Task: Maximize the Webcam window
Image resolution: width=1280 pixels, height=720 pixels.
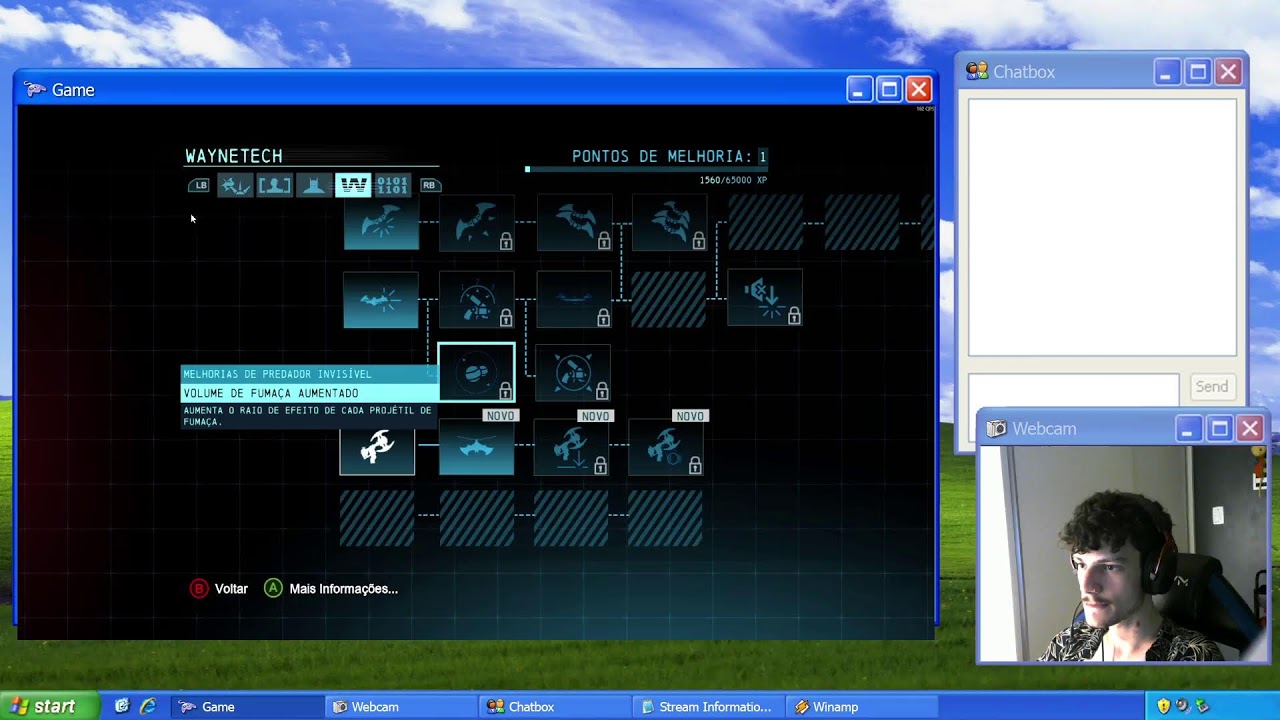Action: click(x=1219, y=429)
